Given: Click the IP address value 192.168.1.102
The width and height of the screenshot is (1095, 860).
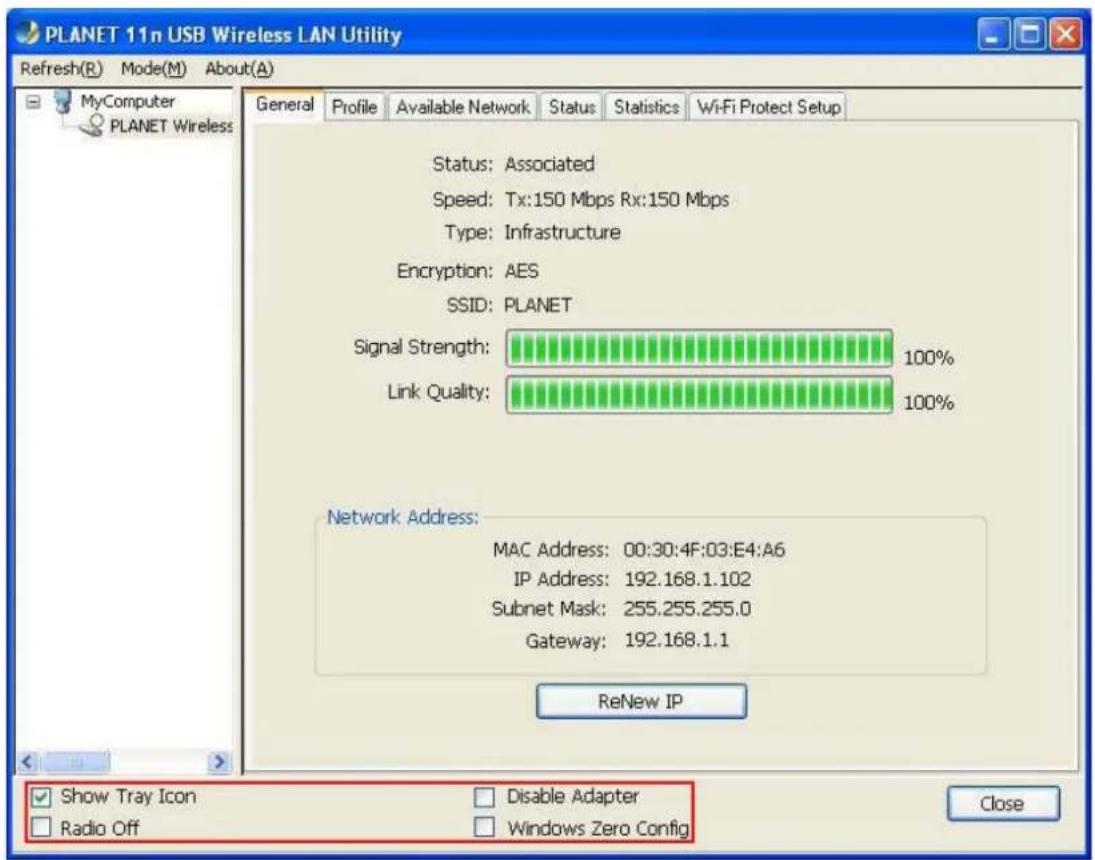Looking at the screenshot, I should [x=687, y=579].
